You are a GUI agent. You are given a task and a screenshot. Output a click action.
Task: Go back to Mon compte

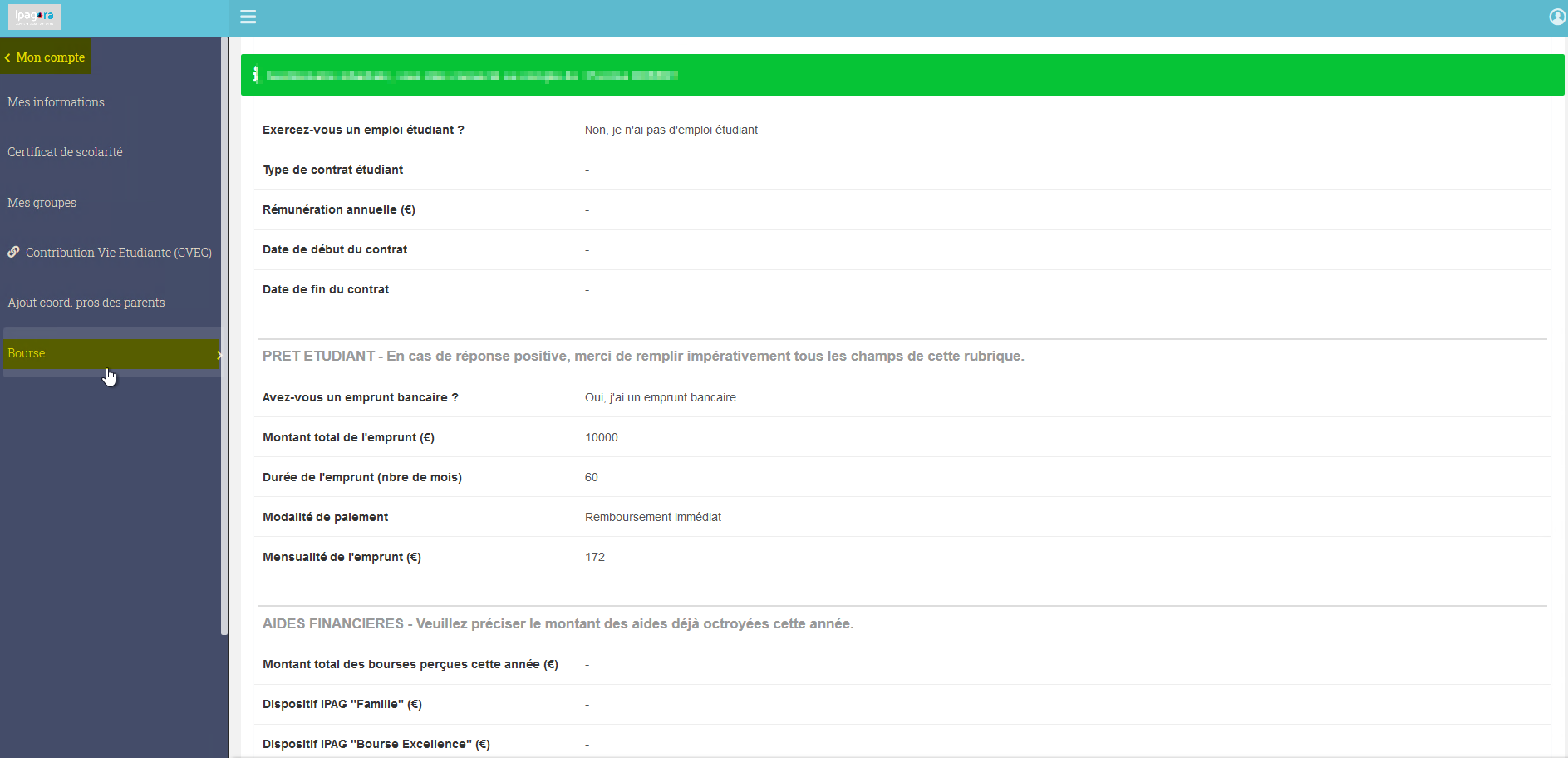click(46, 57)
